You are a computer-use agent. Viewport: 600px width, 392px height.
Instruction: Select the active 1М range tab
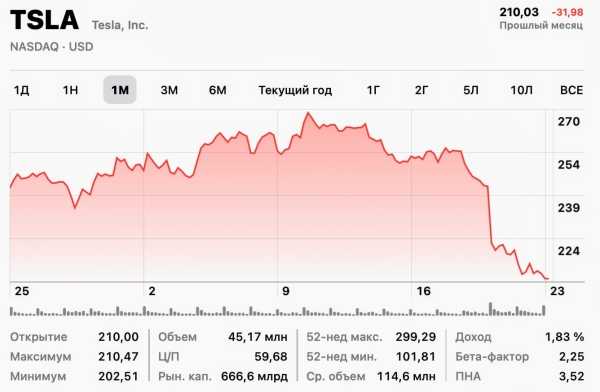120,90
